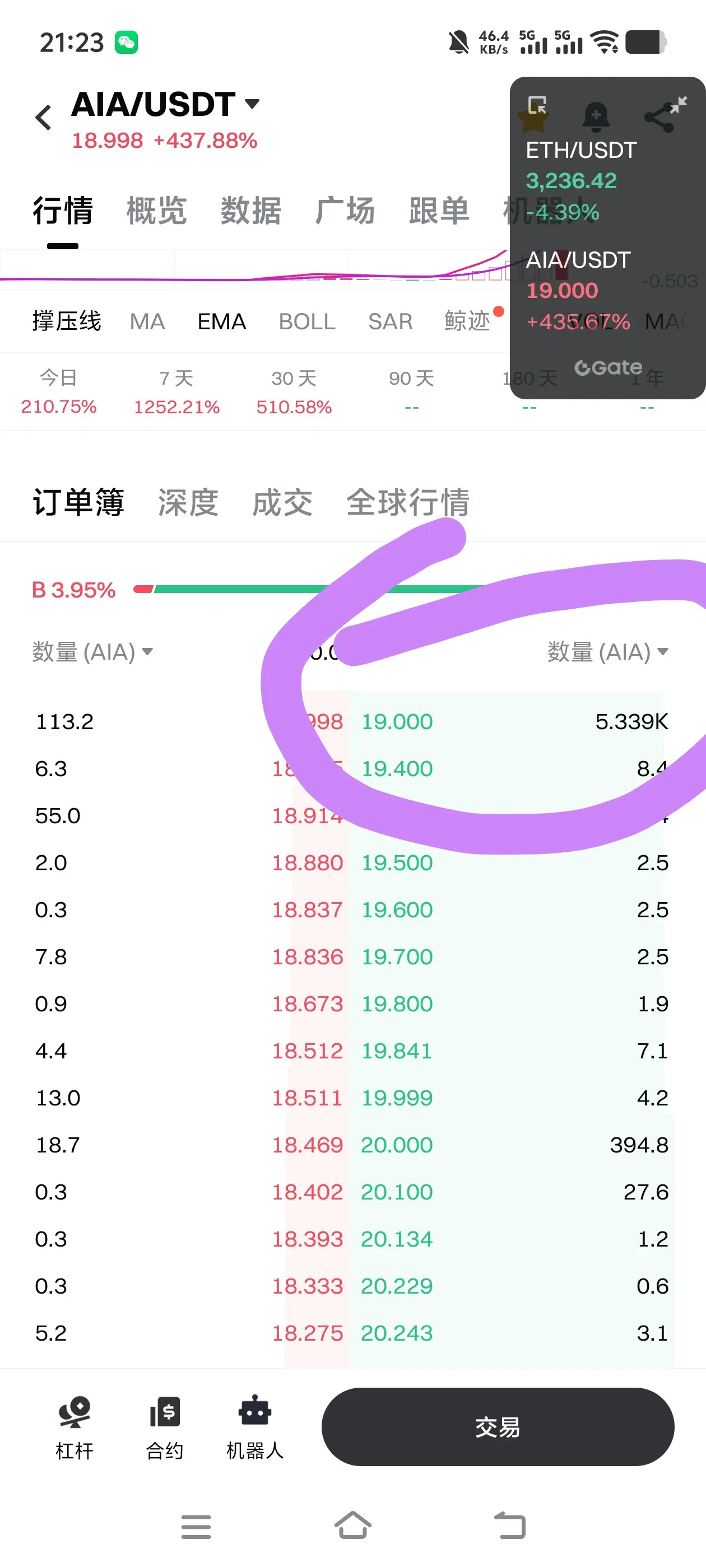Image resolution: width=706 pixels, height=1568 pixels.
Task: Tap ask price 19.600
Action: (397, 909)
